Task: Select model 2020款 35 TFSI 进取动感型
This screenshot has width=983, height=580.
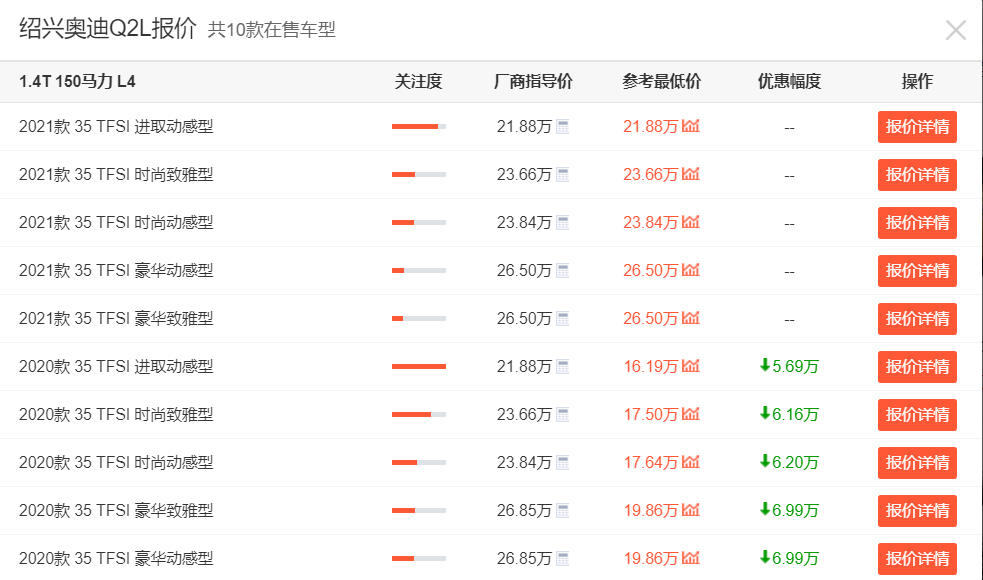Action: [x=116, y=367]
